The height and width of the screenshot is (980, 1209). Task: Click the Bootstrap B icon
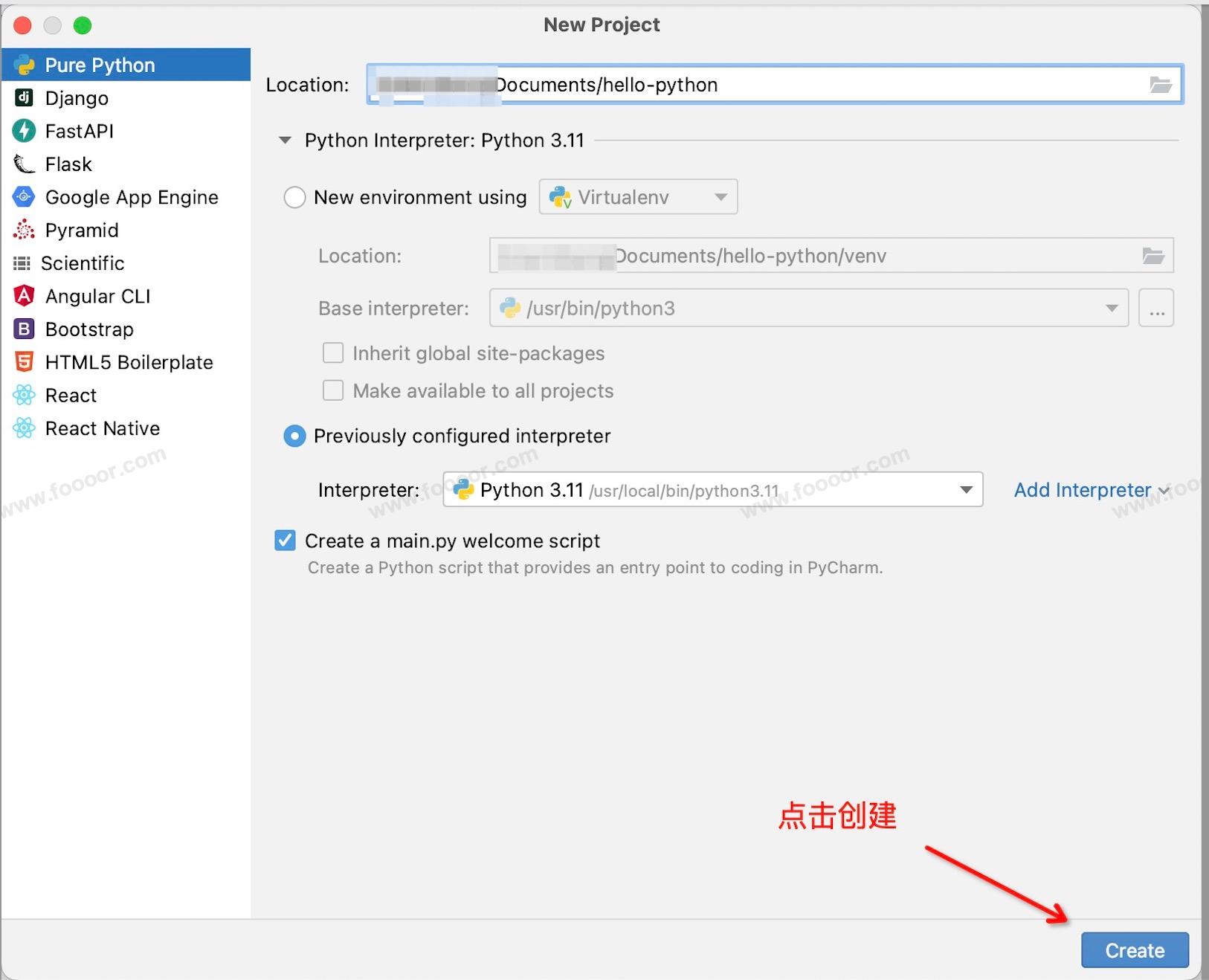[24, 329]
